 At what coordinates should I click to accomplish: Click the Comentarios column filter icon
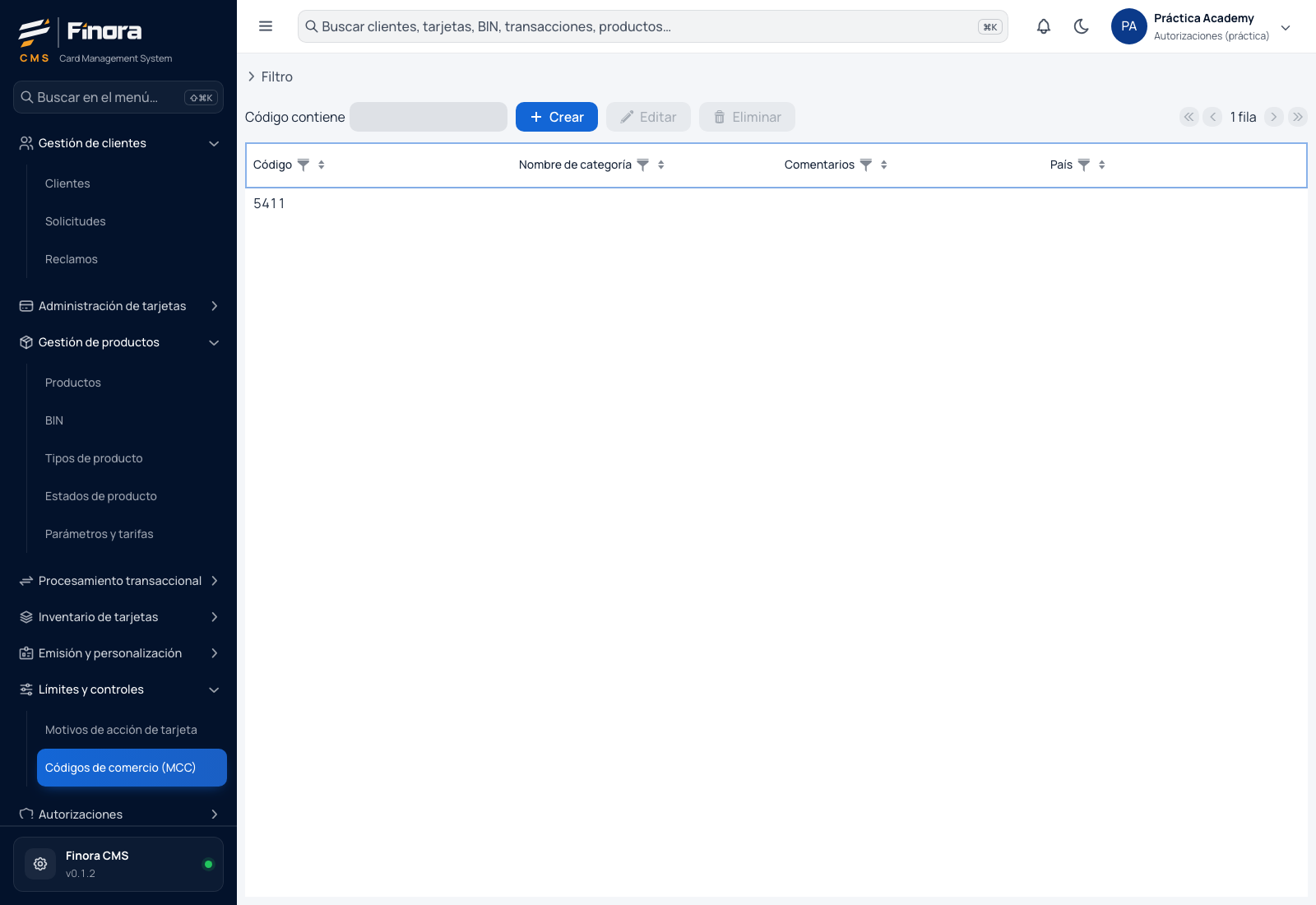866,165
